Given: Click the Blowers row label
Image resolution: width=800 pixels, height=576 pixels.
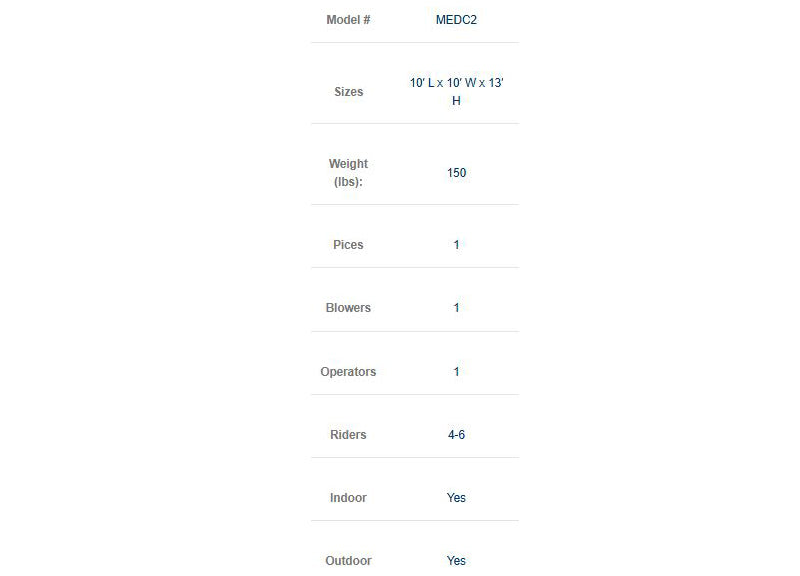Looking at the screenshot, I should click(348, 308).
